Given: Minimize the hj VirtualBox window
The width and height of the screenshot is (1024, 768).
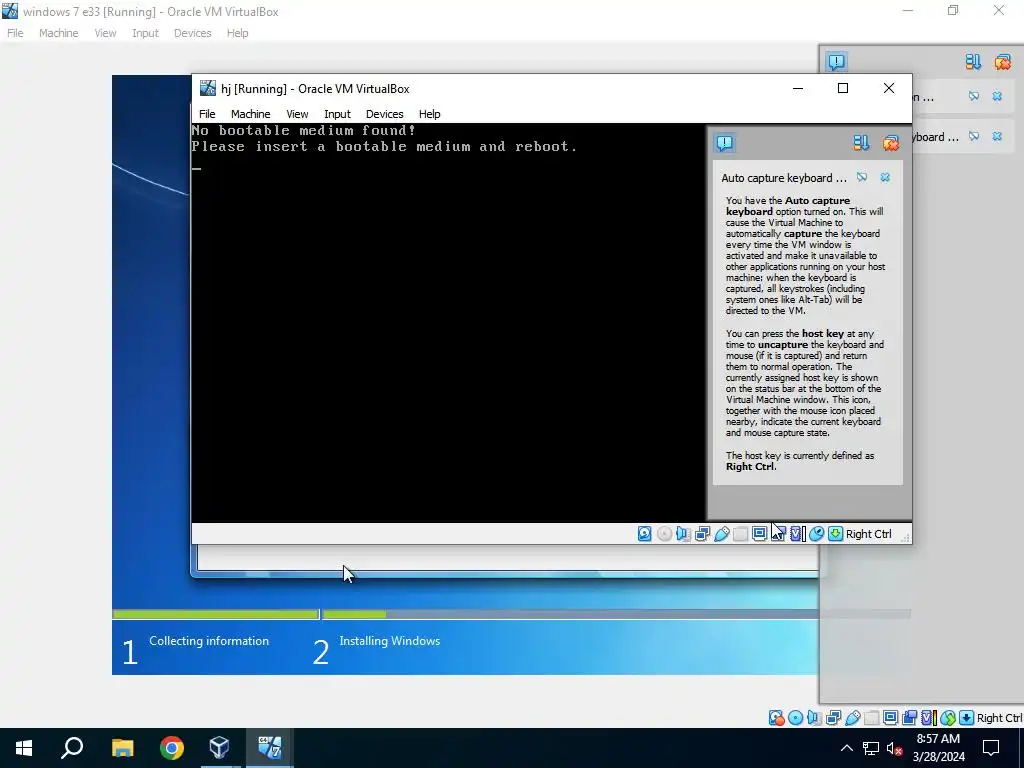Looking at the screenshot, I should pyautogui.click(x=797, y=88).
